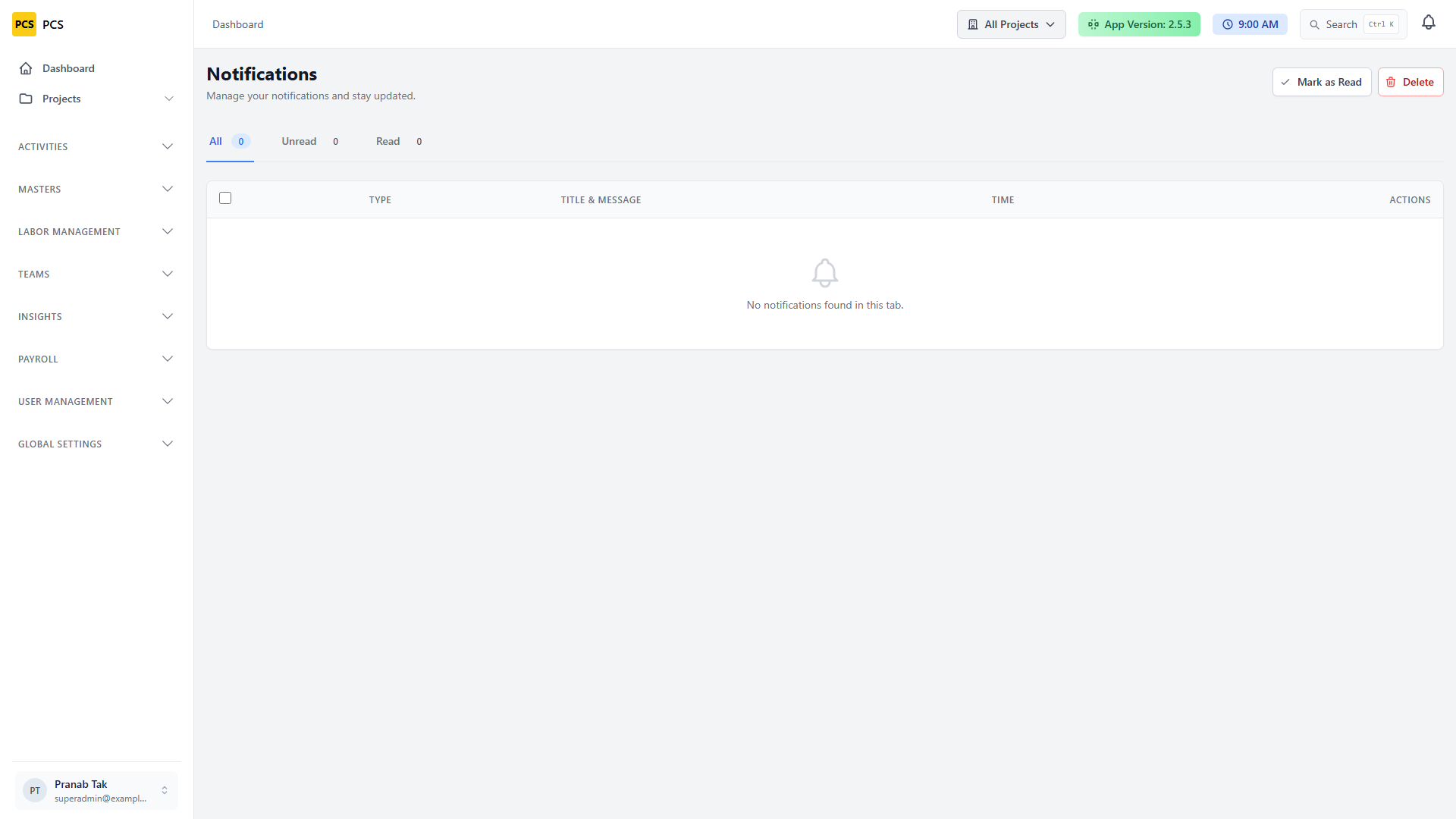
Task: Click the TYPE column header
Action: (x=380, y=200)
